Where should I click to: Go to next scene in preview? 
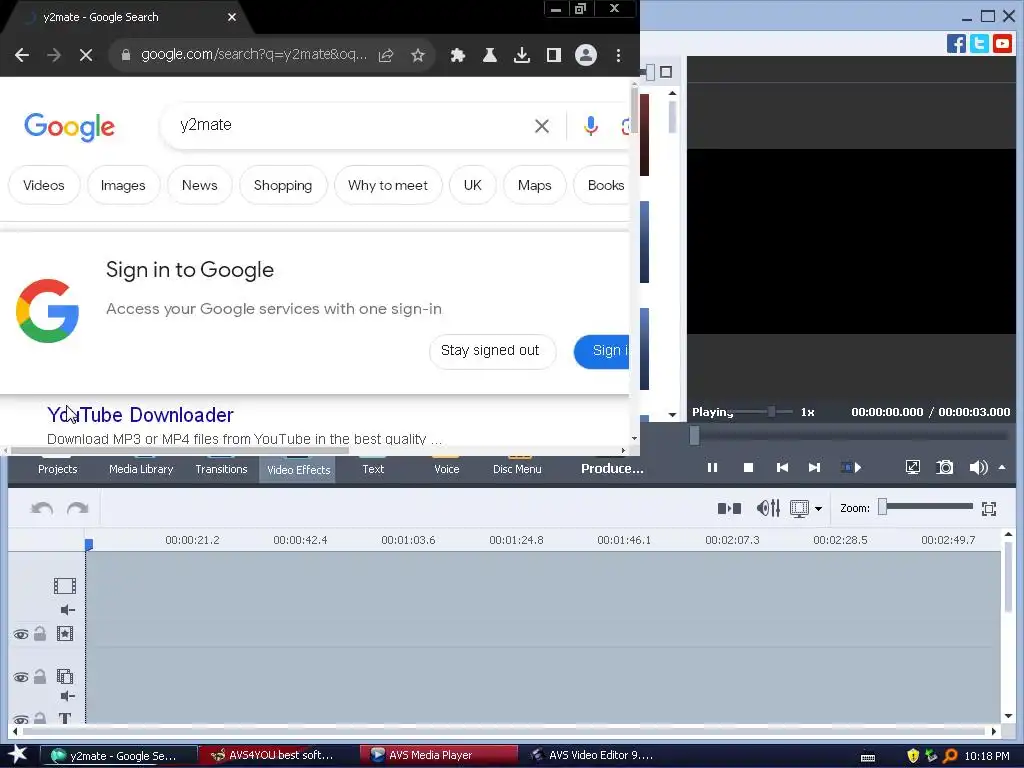point(851,468)
